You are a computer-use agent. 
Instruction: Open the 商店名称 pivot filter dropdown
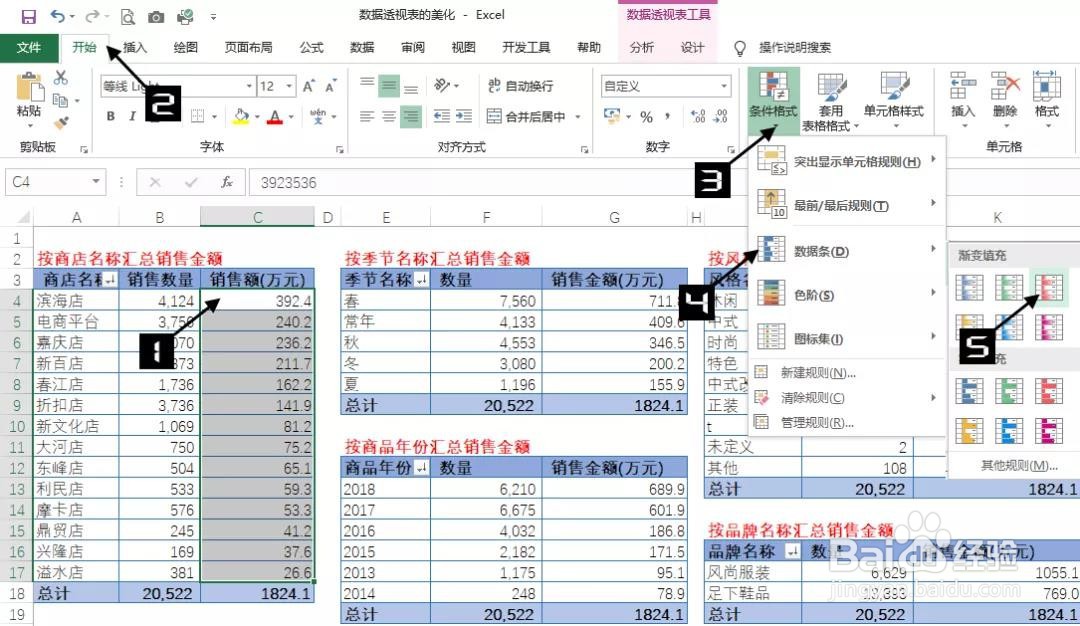[x=110, y=279]
